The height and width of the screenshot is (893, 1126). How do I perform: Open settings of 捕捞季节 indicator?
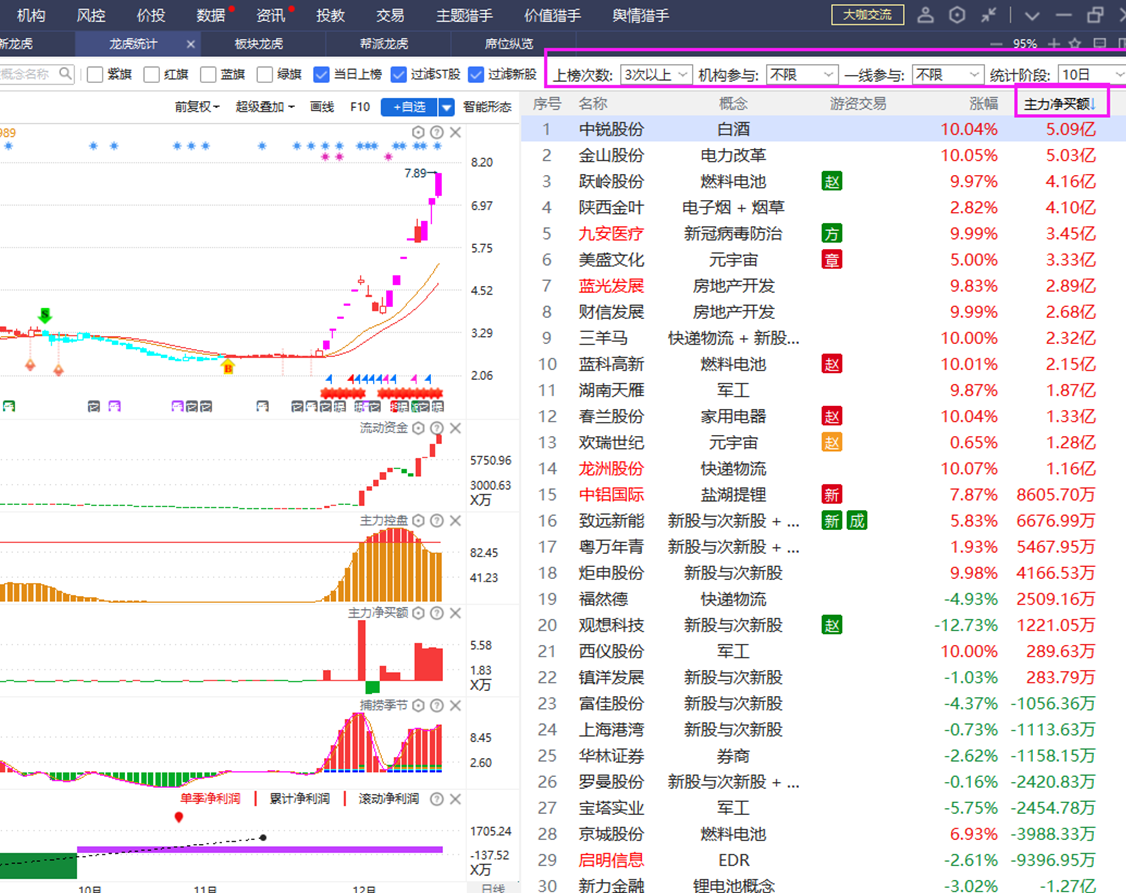click(418, 706)
